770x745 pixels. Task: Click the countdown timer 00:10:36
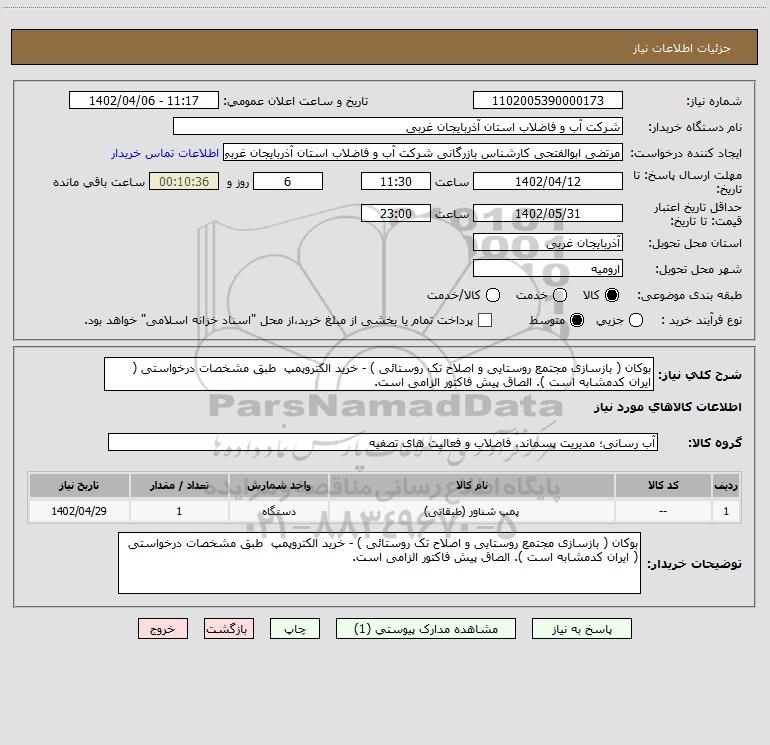click(x=184, y=182)
